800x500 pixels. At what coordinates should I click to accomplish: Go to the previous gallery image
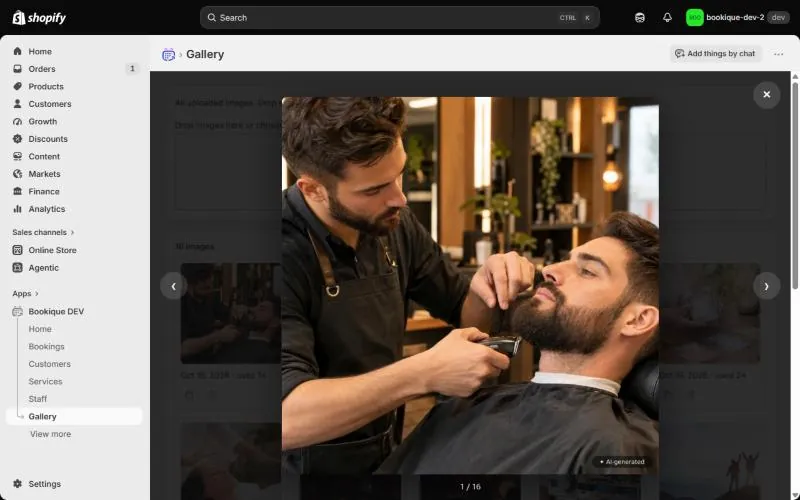[x=173, y=286]
